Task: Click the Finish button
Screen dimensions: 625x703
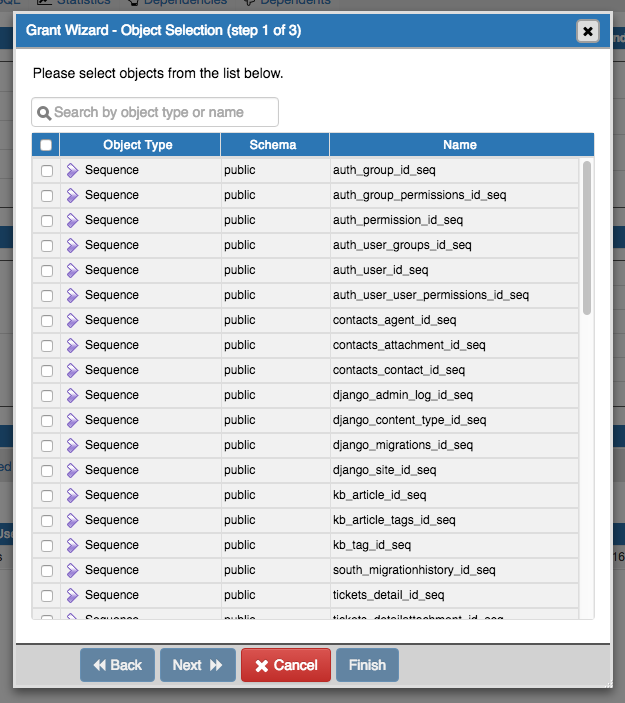Action: click(x=367, y=665)
